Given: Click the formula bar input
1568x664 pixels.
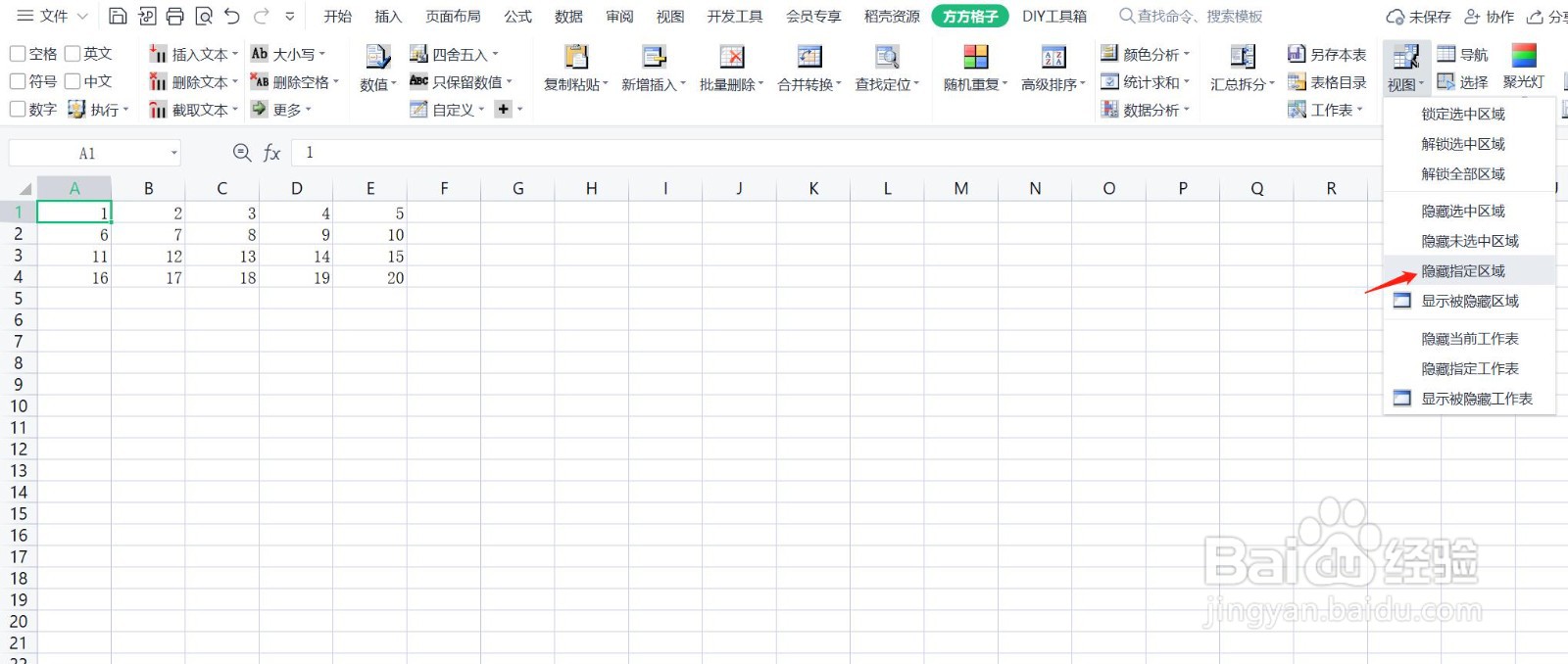Looking at the screenshot, I should click(931, 153).
